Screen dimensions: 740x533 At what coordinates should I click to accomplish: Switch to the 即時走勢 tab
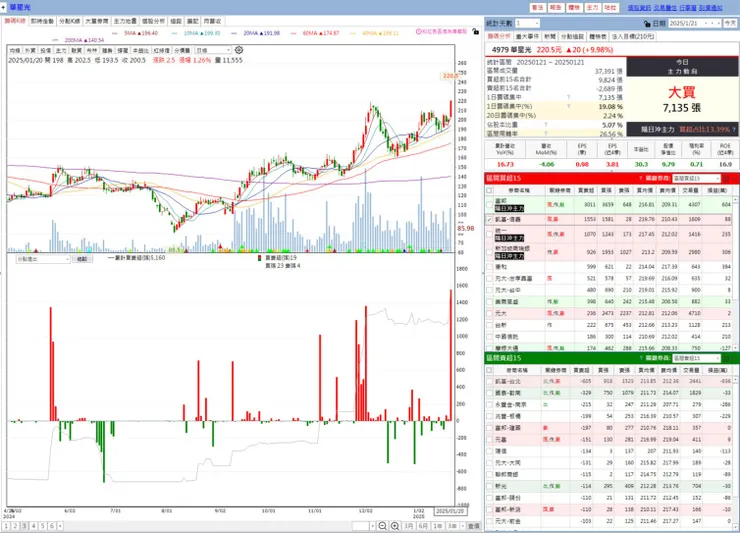tap(42, 21)
